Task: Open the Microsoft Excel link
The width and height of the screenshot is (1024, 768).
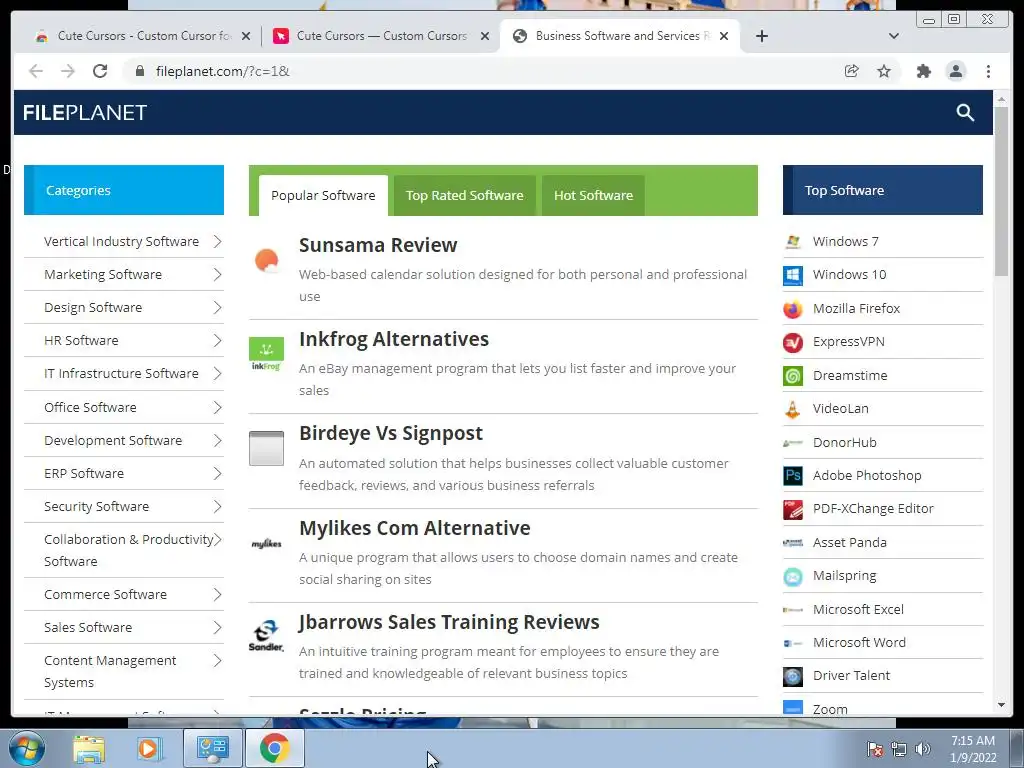Action: [858, 609]
